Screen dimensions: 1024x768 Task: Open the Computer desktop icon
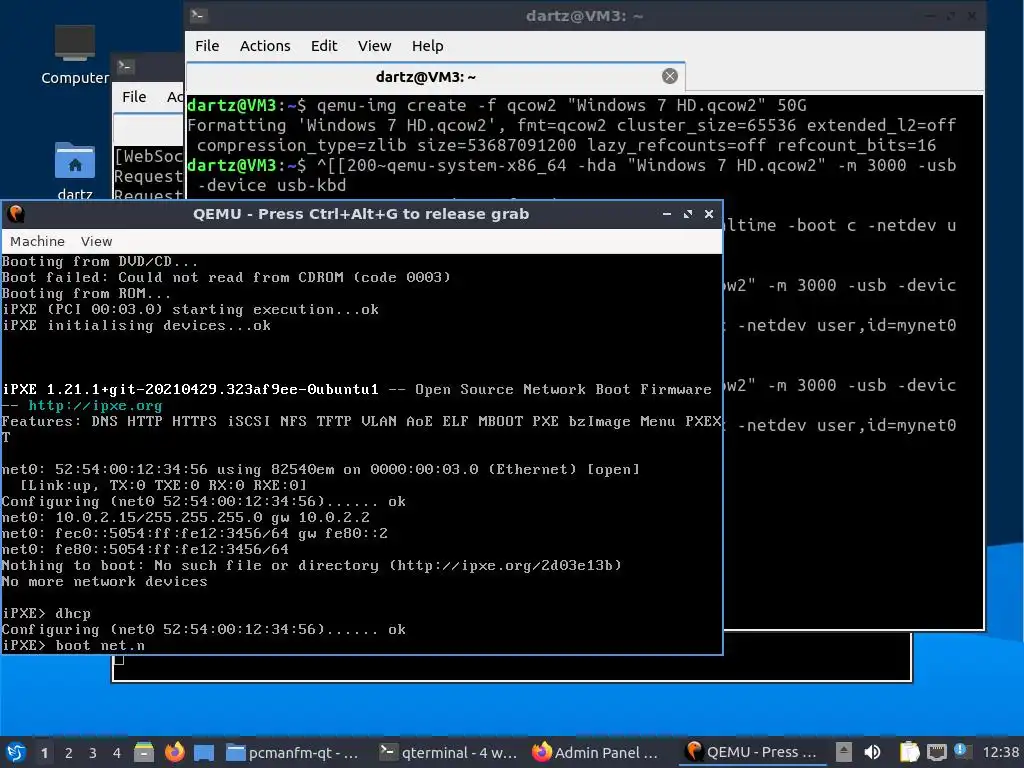click(x=75, y=55)
